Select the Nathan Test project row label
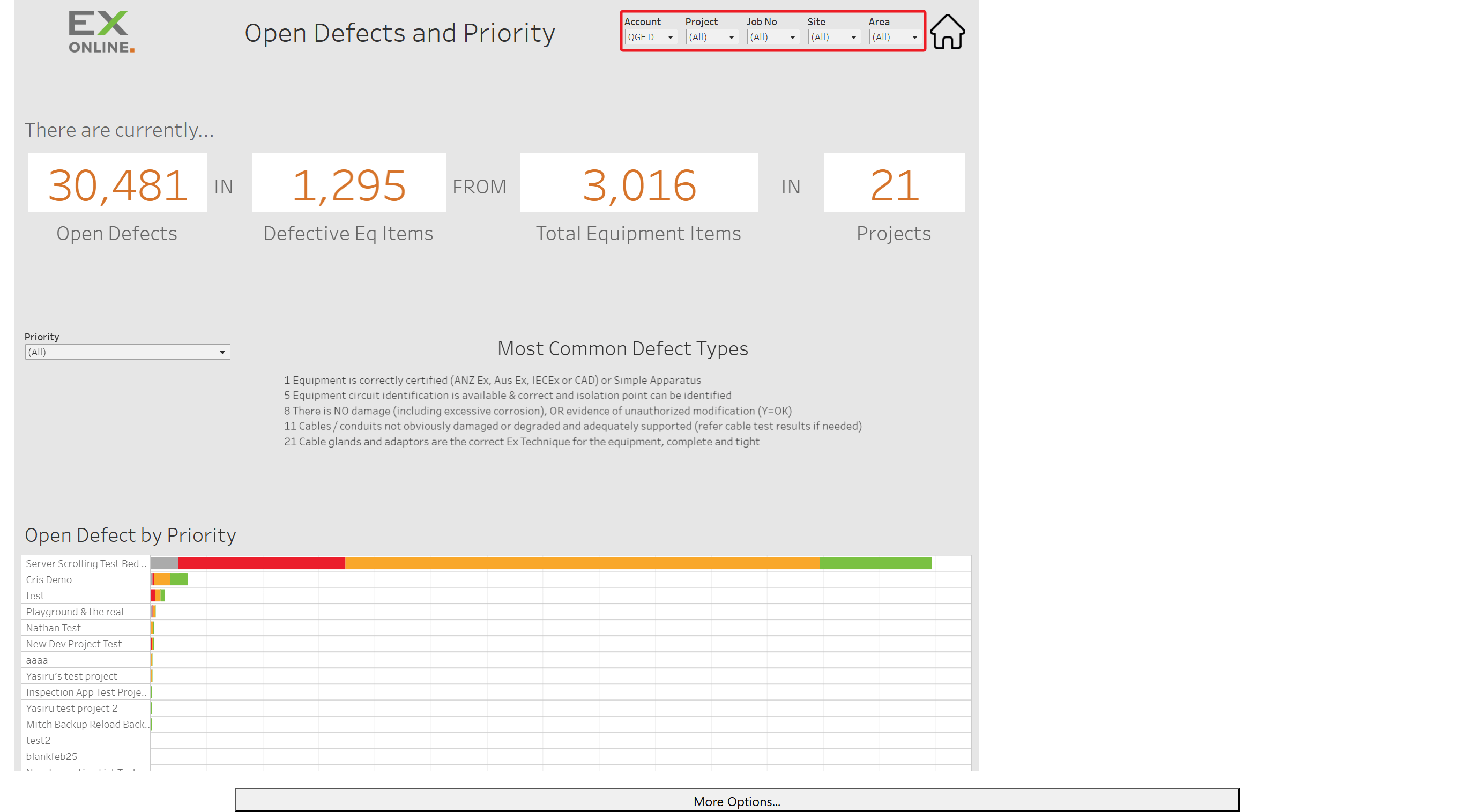The image size is (1474, 812). (53, 627)
